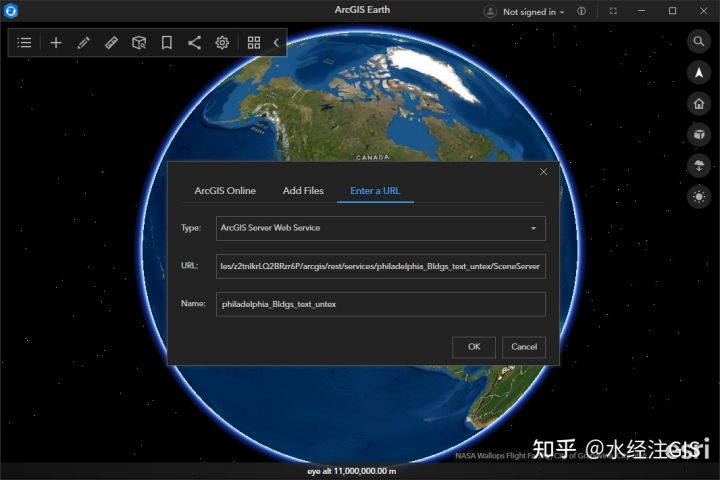The image size is (720, 480).
Task: Click the Add Data plus icon
Action: click(56, 43)
